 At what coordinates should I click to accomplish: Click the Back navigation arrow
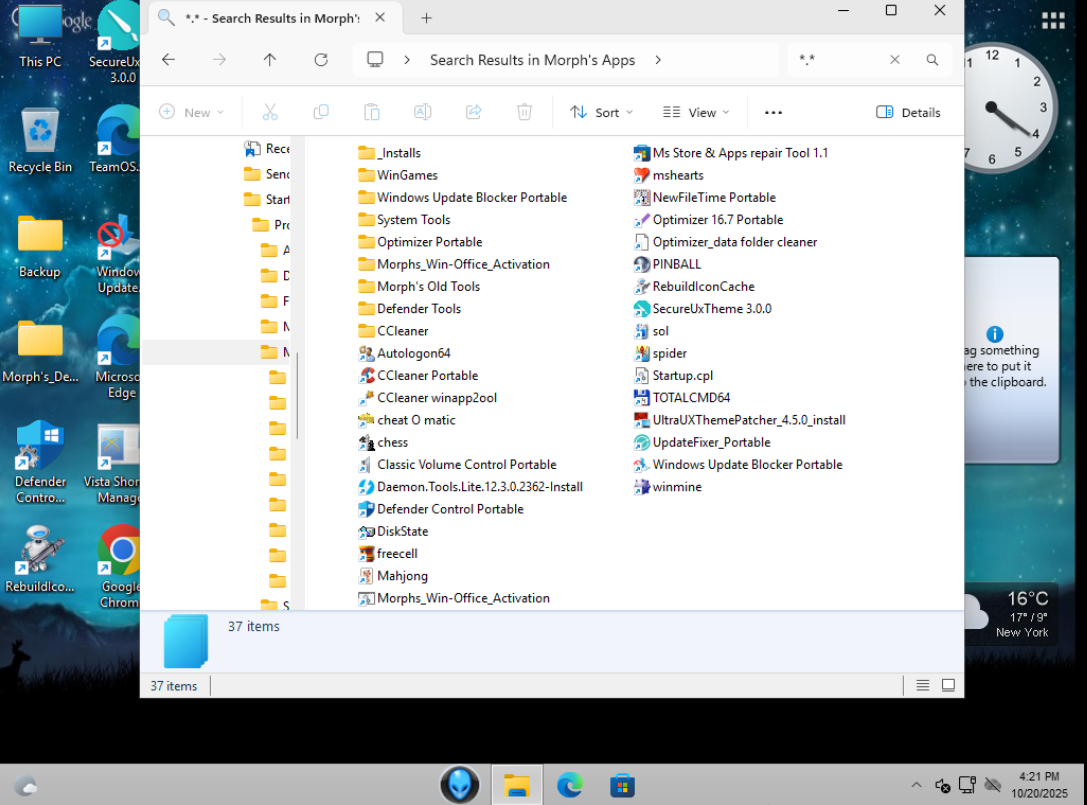[x=168, y=60]
